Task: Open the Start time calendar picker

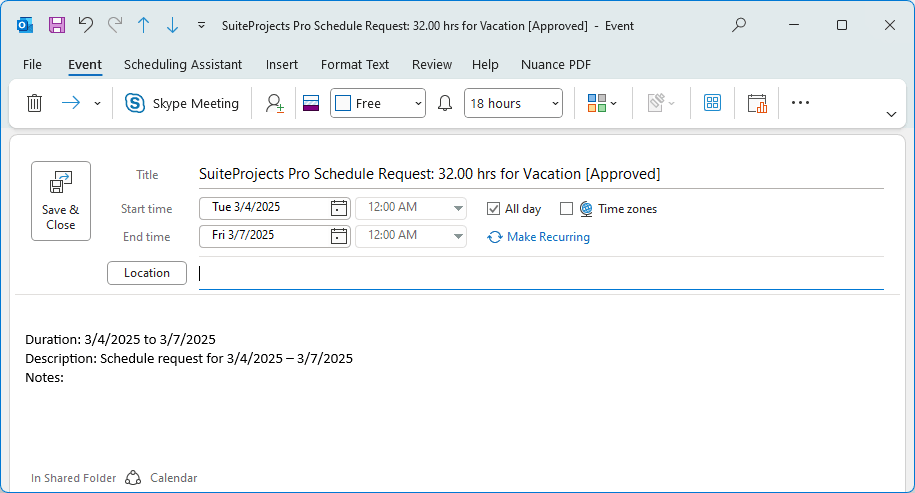Action: [x=338, y=208]
